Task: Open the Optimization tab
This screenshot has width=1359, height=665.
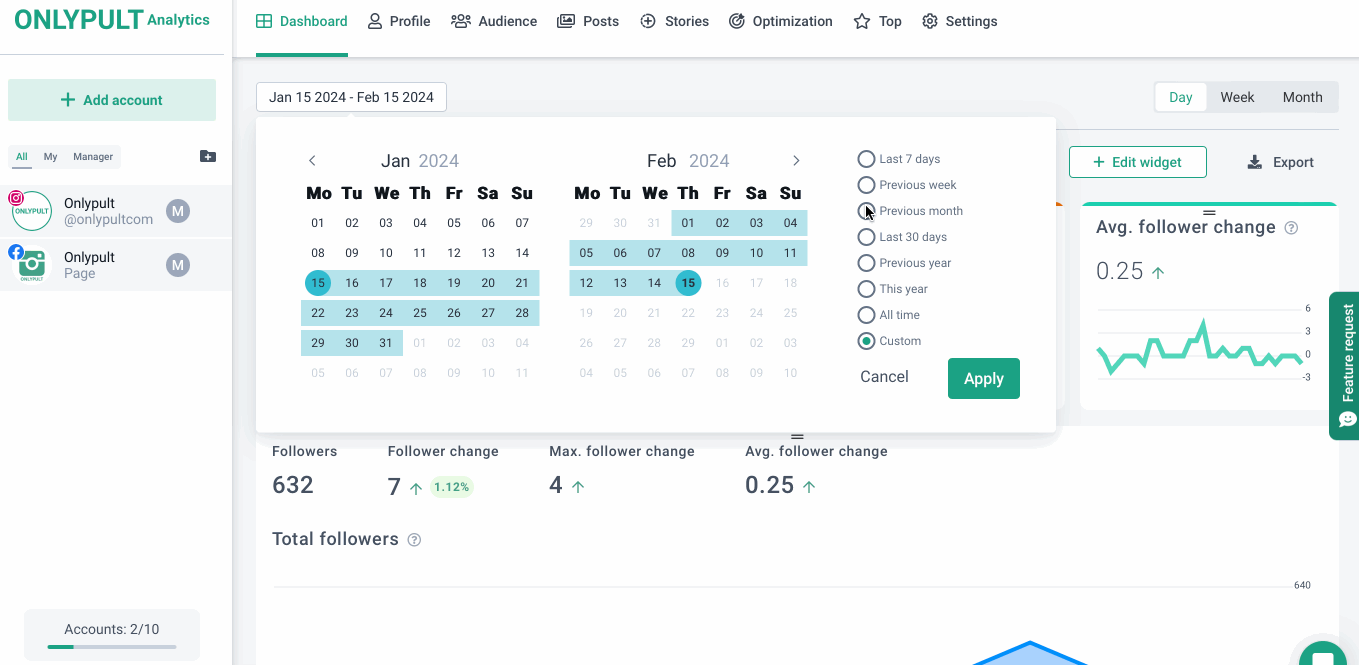Action: pos(780,21)
